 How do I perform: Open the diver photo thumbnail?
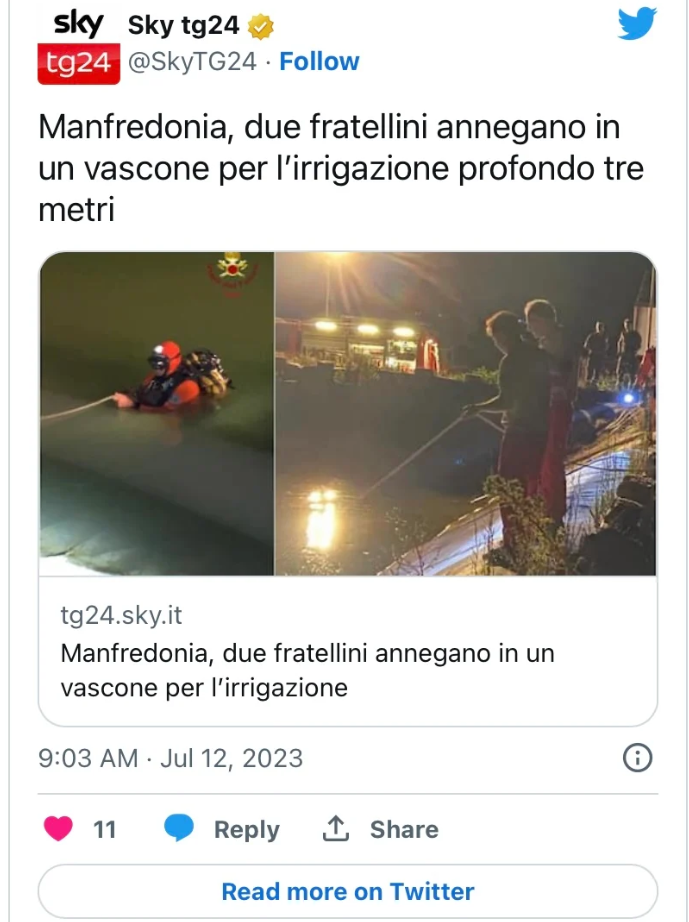pos(156,413)
